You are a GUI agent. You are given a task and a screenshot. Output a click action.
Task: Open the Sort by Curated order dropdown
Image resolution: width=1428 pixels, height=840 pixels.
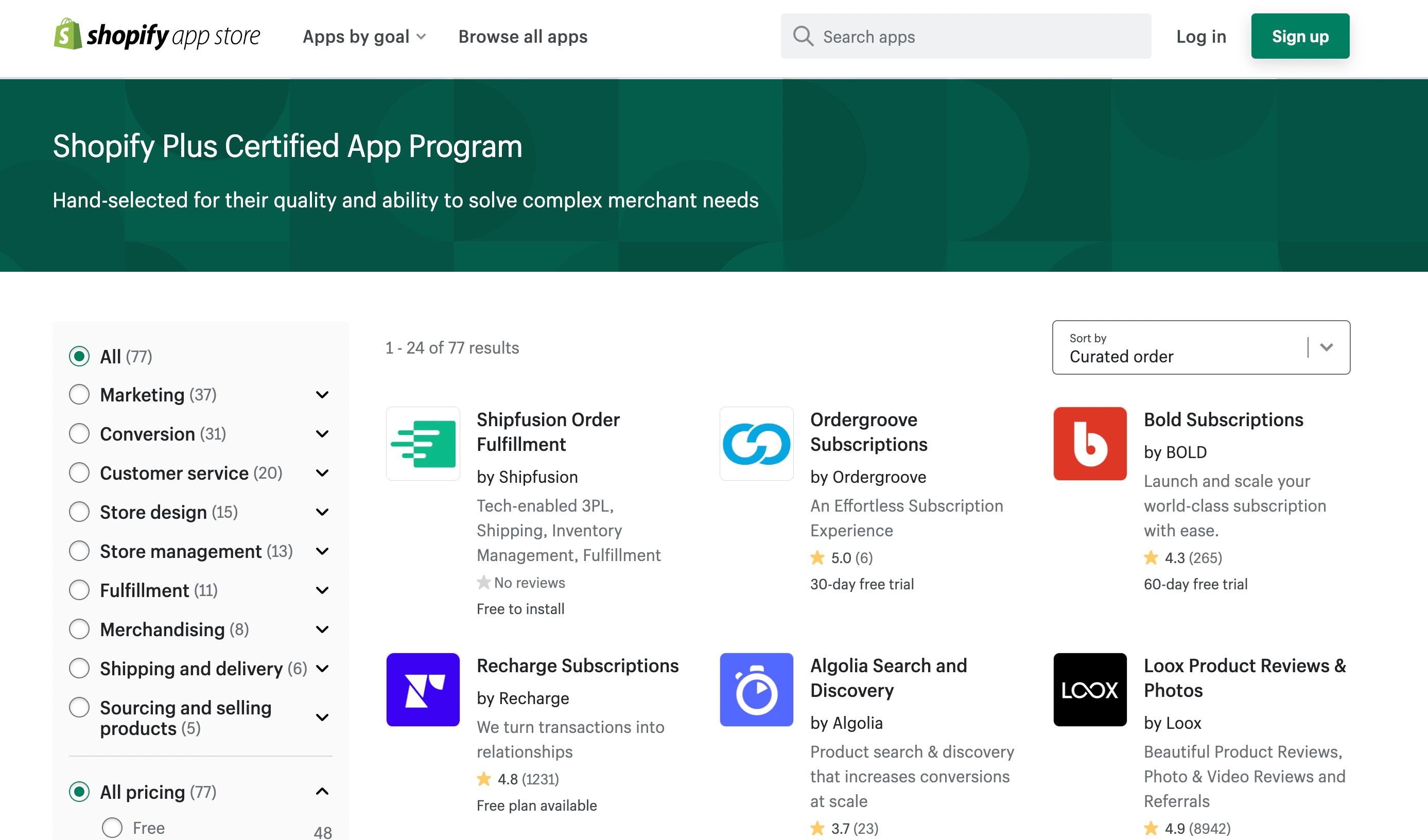click(x=1201, y=347)
